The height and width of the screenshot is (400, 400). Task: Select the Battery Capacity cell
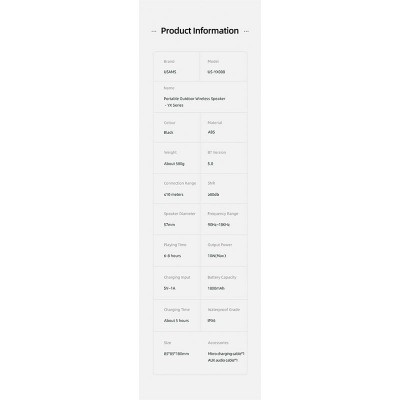[224, 283]
